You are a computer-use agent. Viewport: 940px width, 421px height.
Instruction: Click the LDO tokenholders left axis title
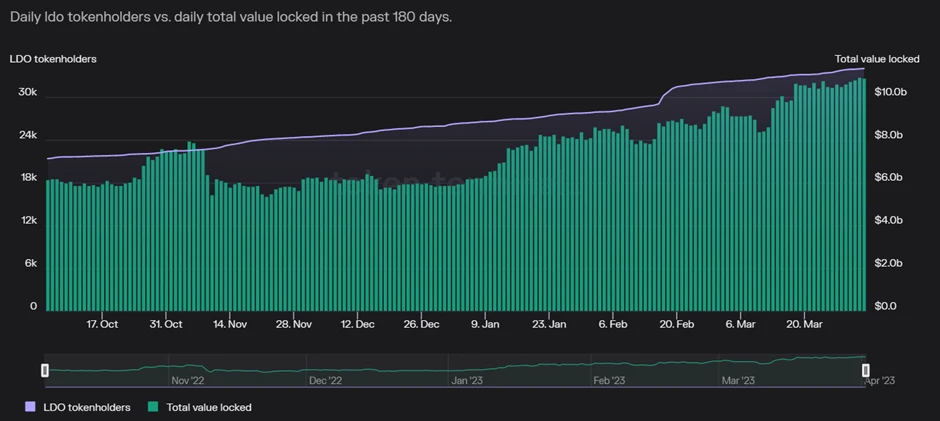coord(53,60)
